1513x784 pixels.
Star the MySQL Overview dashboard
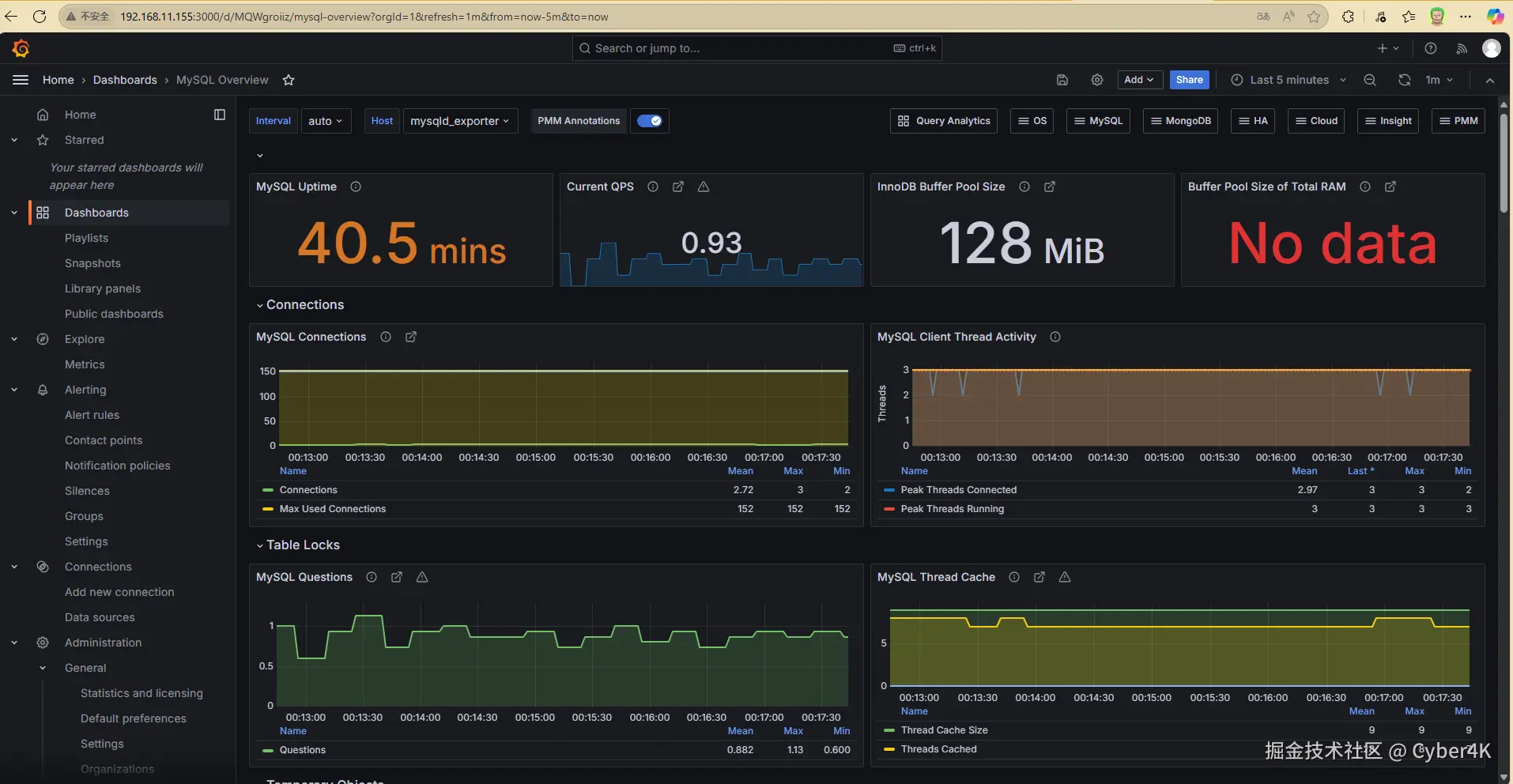[x=289, y=80]
